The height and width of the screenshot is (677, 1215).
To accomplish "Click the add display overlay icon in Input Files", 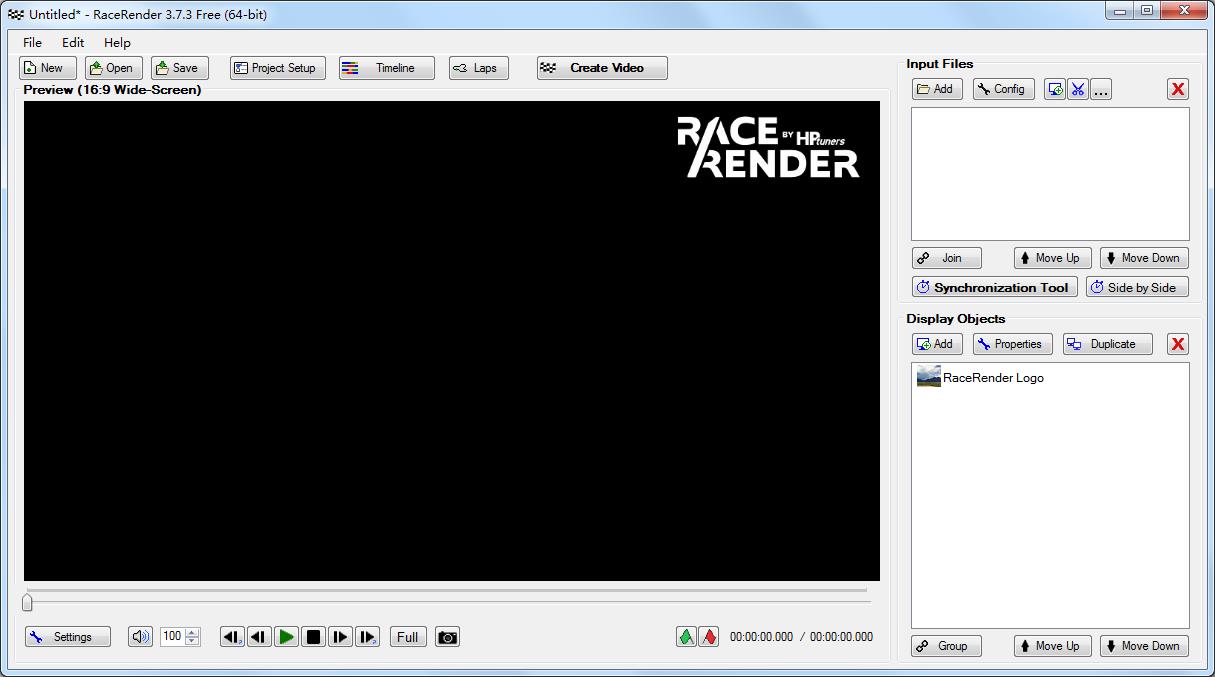I will tap(1055, 89).
